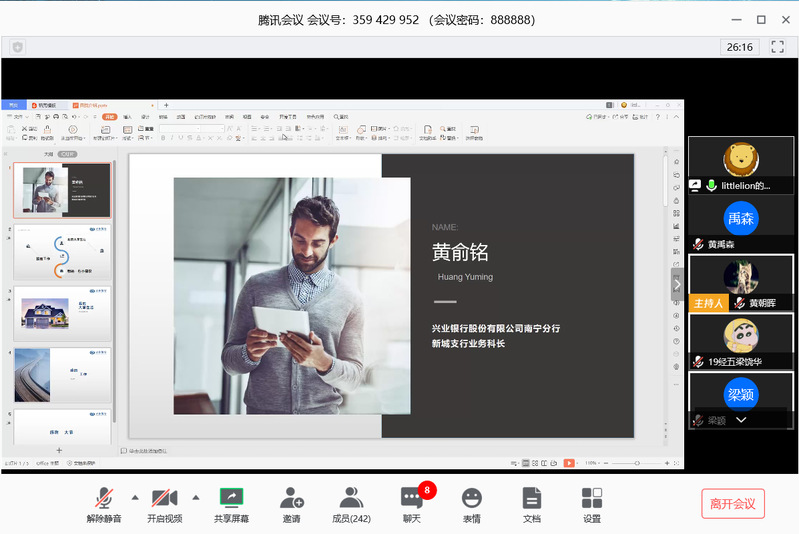Click the 离开会议 leave meeting button

click(733, 504)
